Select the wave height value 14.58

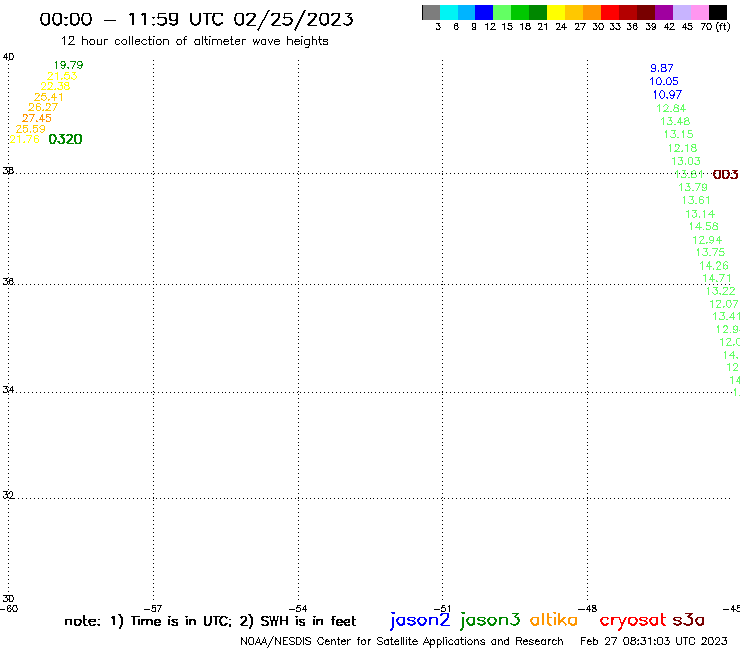coord(704,227)
